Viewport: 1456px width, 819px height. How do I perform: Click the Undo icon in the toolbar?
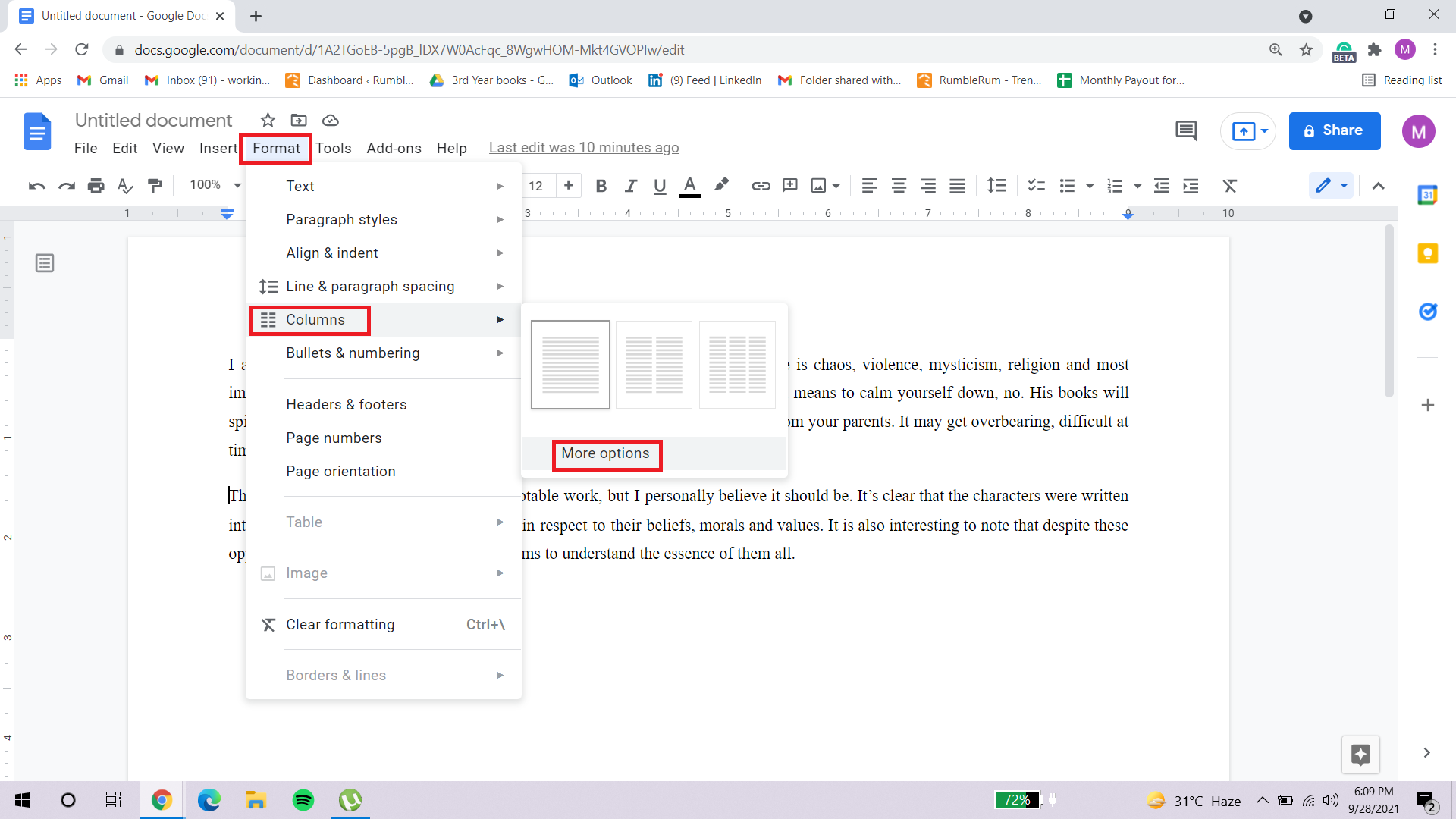[x=36, y=186]
